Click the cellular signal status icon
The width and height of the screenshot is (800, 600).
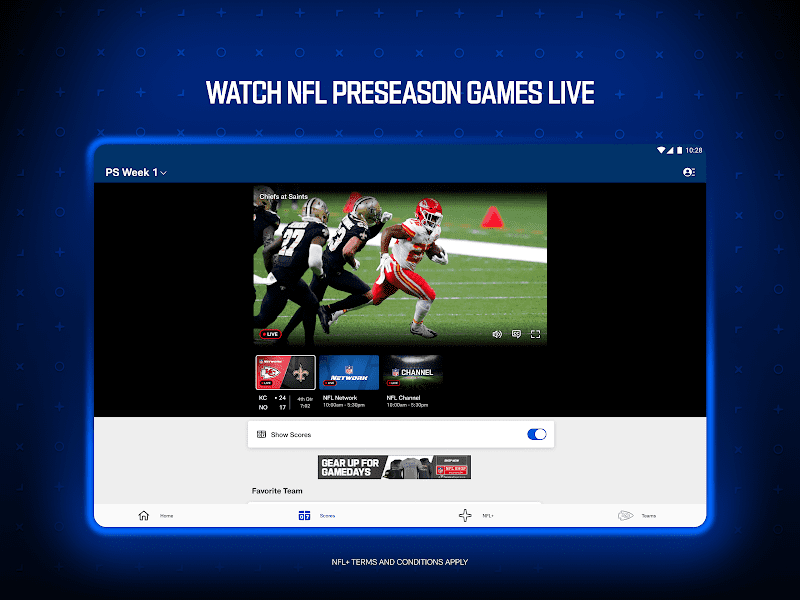[670, 150]
